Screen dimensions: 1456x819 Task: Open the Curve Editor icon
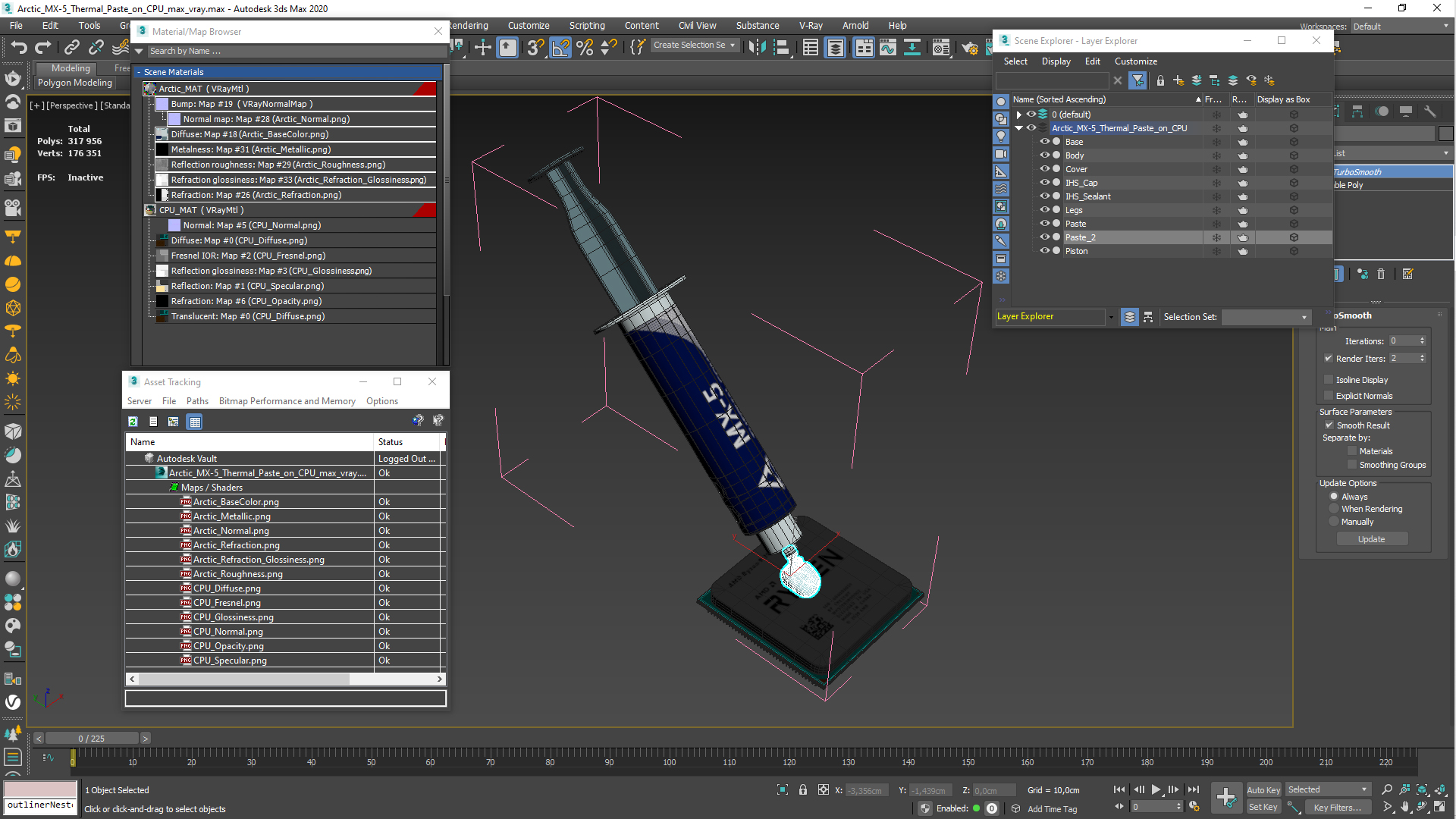pos(888,48)
